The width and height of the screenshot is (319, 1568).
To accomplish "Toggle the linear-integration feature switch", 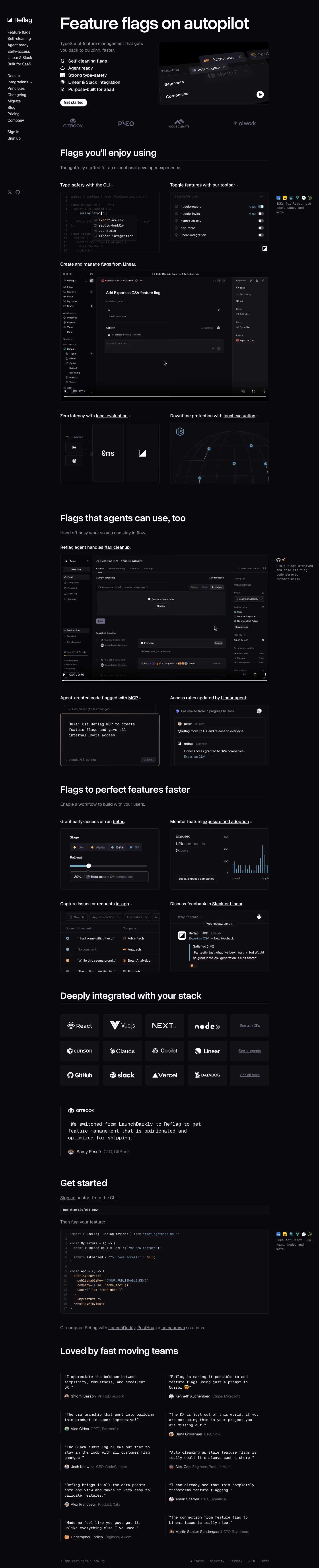I will tap(261, 235).
